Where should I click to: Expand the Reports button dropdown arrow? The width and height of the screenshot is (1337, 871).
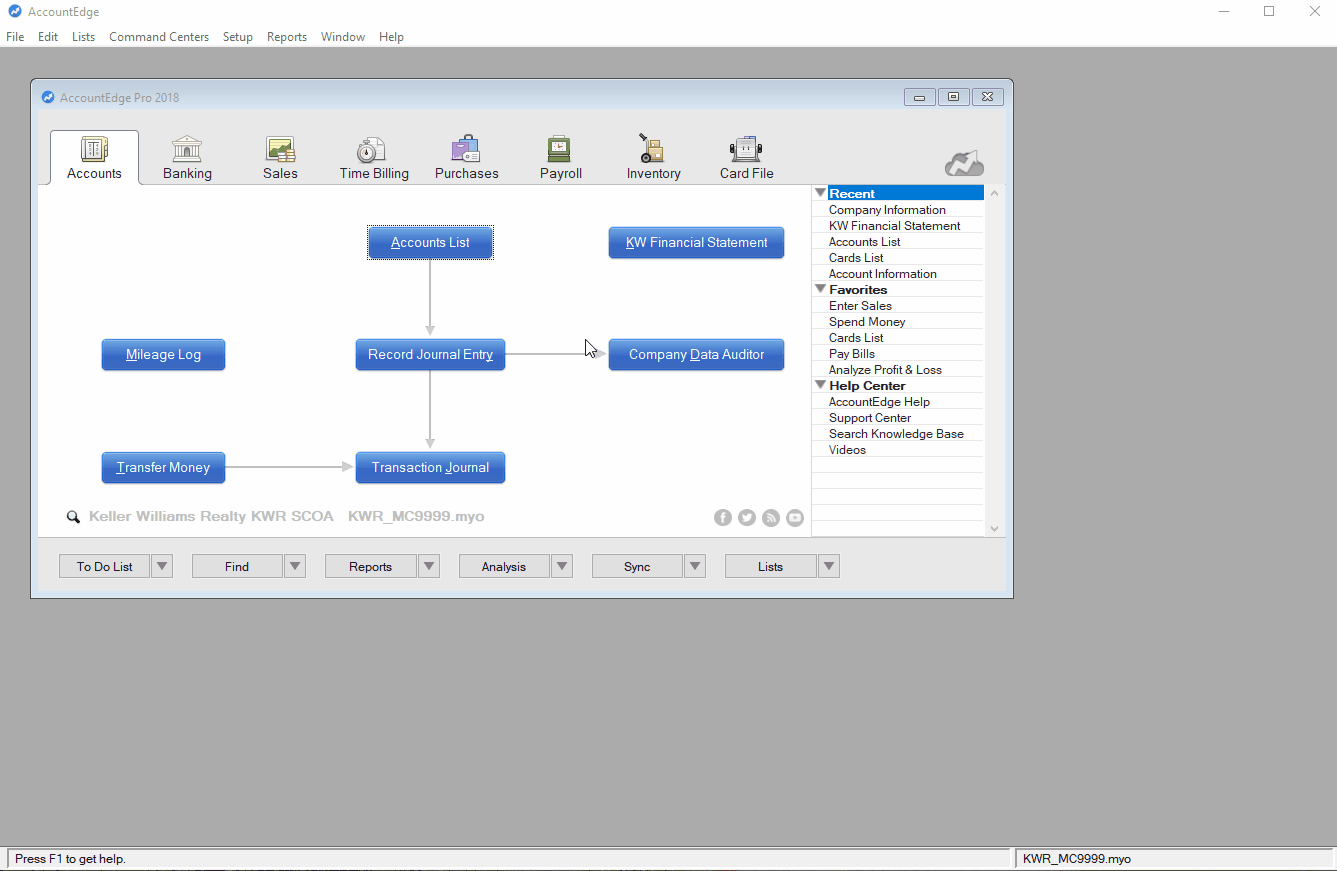429,567
